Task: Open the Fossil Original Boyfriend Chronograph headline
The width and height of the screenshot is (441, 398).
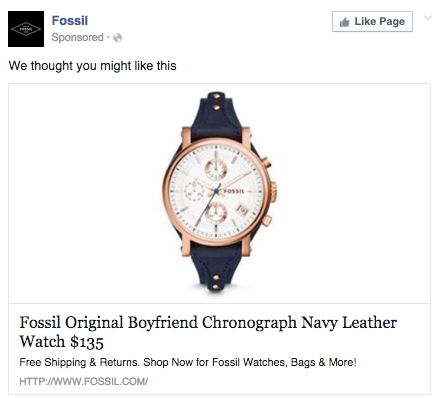Action: [208, 332]
